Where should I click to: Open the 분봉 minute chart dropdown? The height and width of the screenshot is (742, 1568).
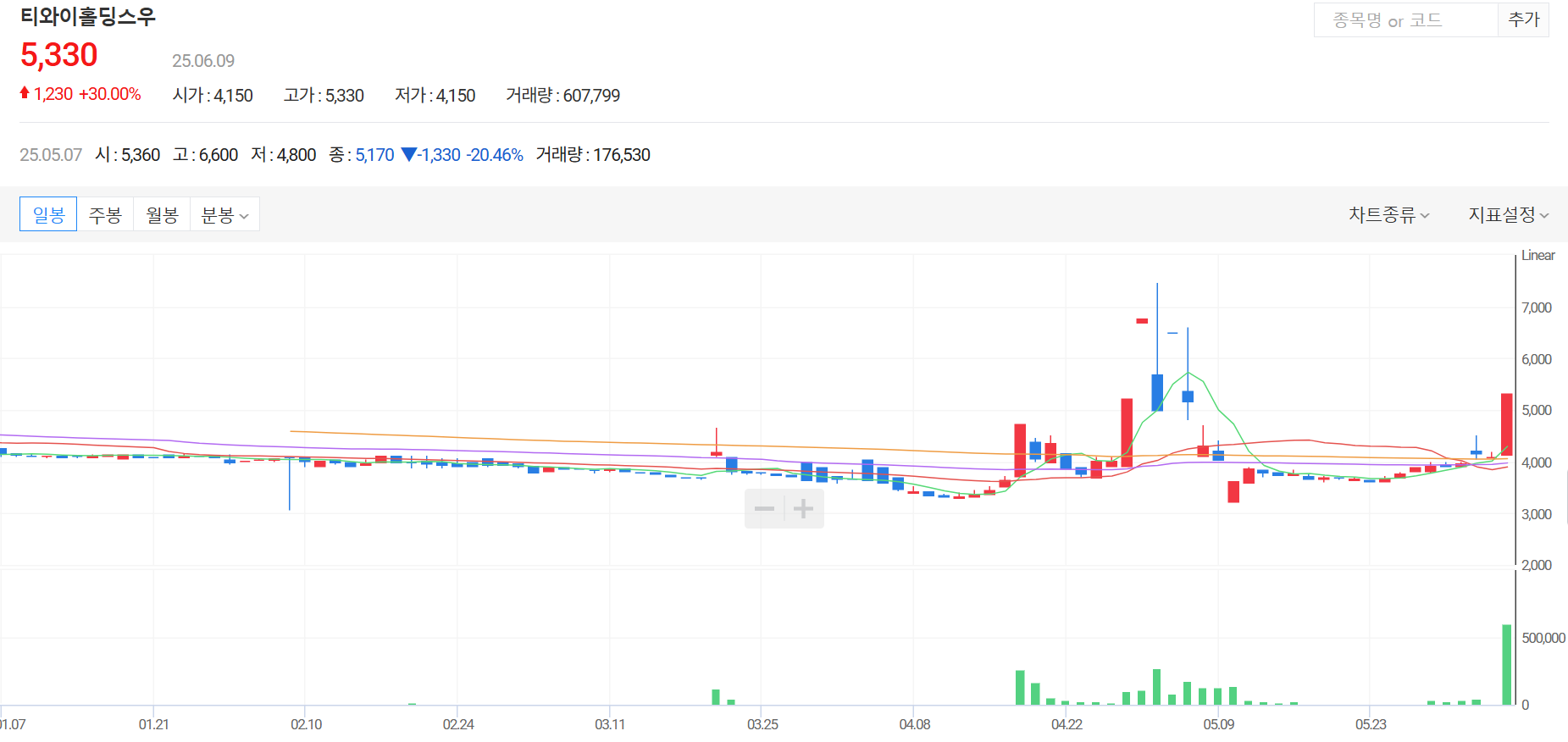[x=224, y=214]
